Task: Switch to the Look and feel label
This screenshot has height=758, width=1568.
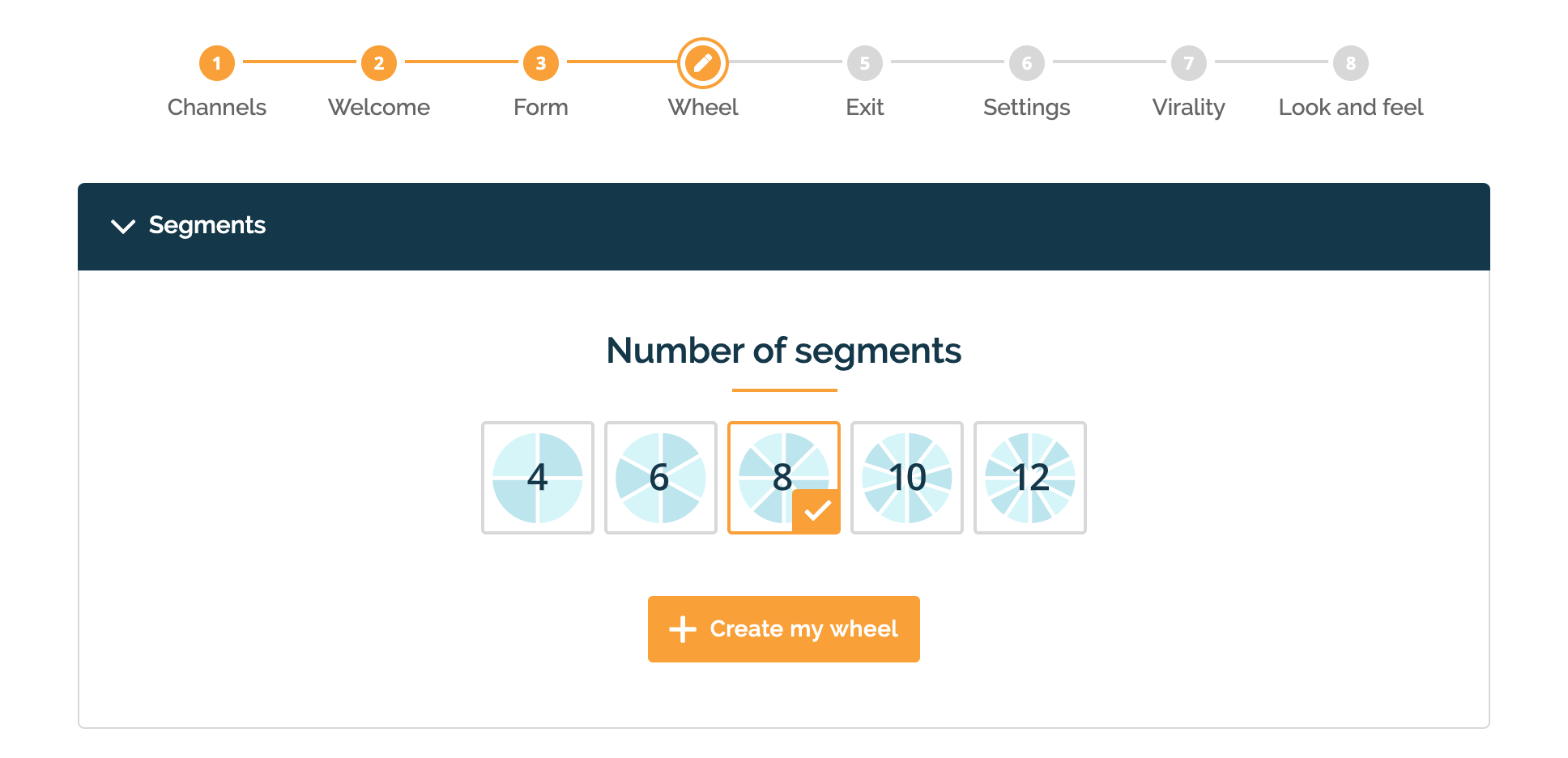Action: pyautogui.click(x=1351, y=107)
